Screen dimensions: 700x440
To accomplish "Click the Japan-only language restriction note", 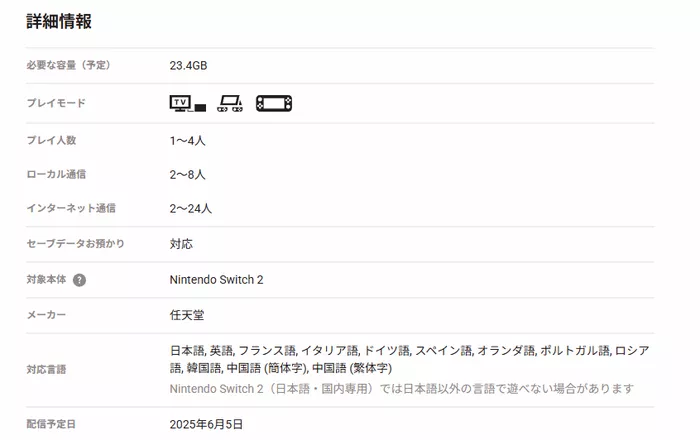I will click(x=401, y=388).
